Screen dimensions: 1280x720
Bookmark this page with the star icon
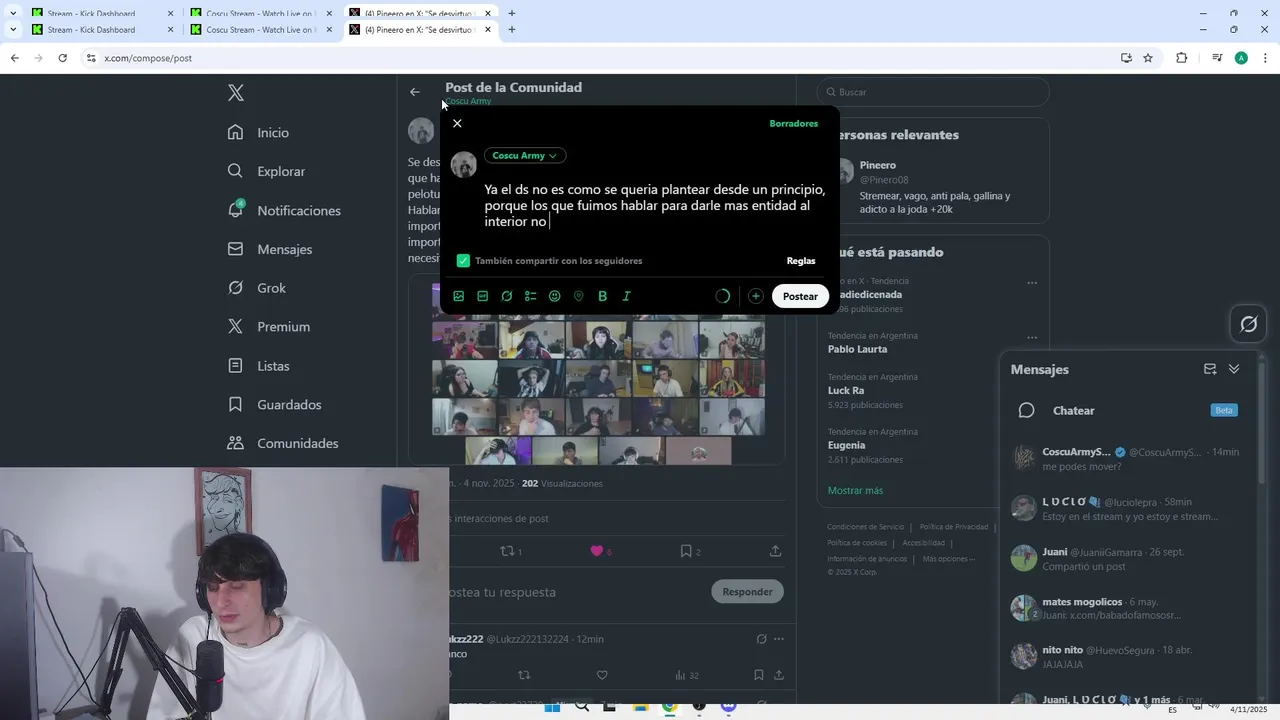[x=1148, y=58]
